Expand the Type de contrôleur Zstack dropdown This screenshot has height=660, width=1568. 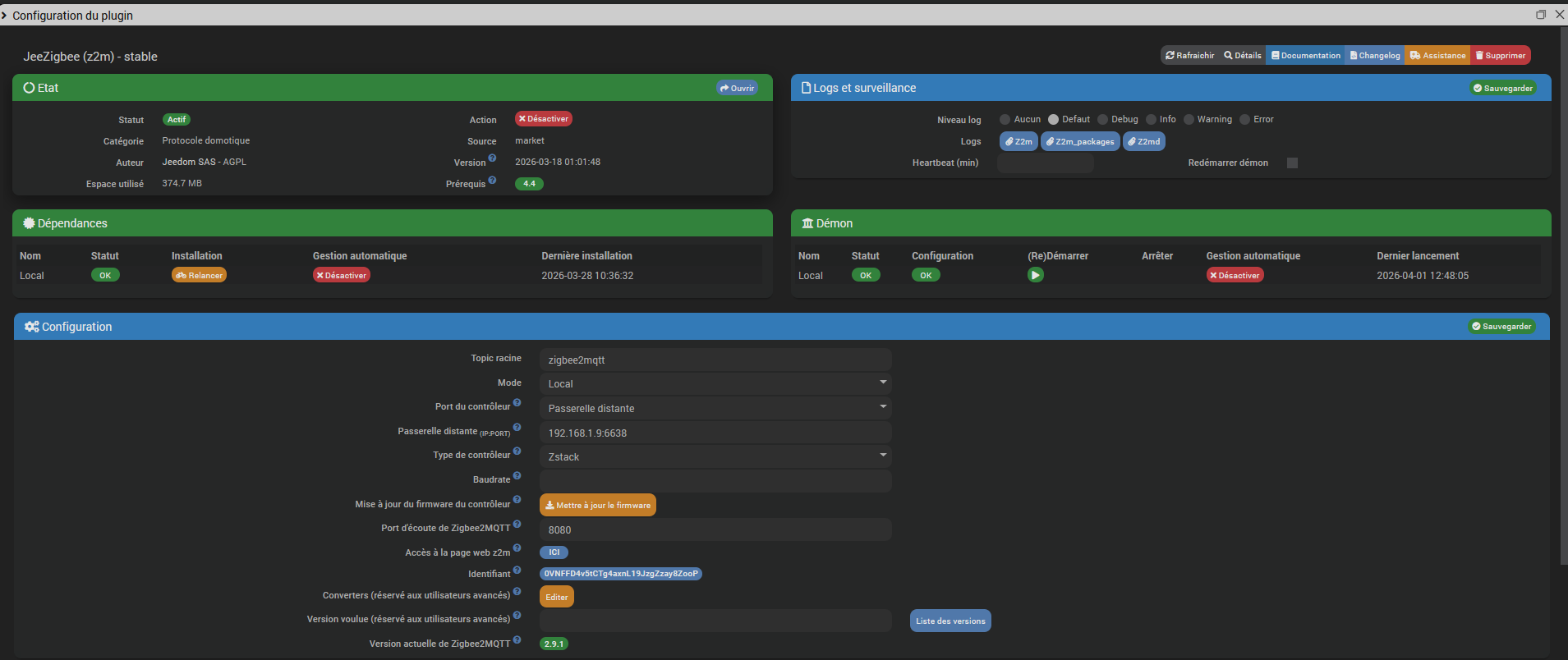(715, 456)
